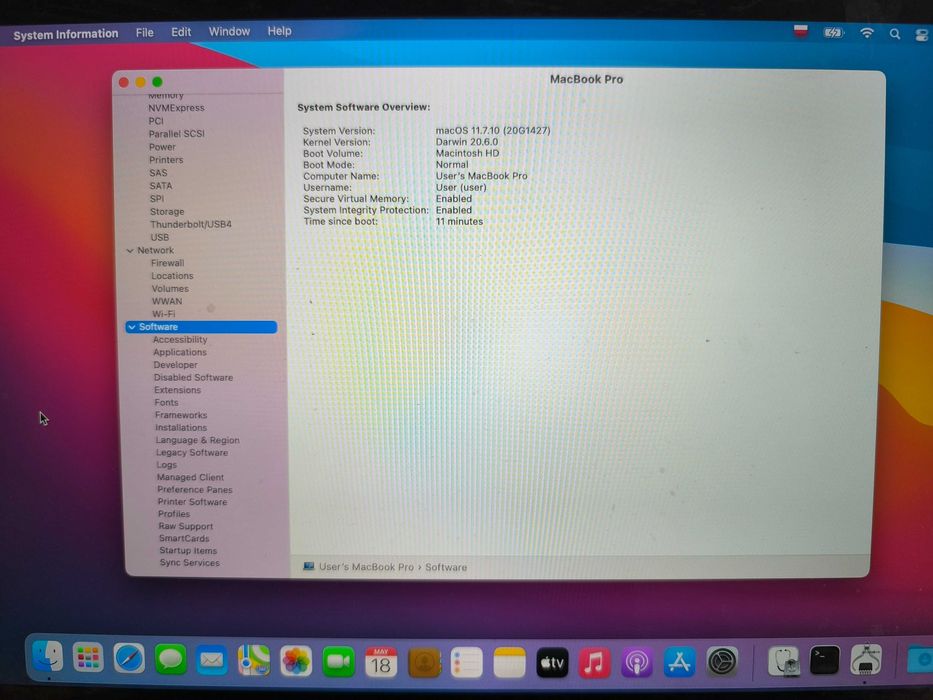
Task: Open Control Center in the menu bar
Action: tap(922, 35)
